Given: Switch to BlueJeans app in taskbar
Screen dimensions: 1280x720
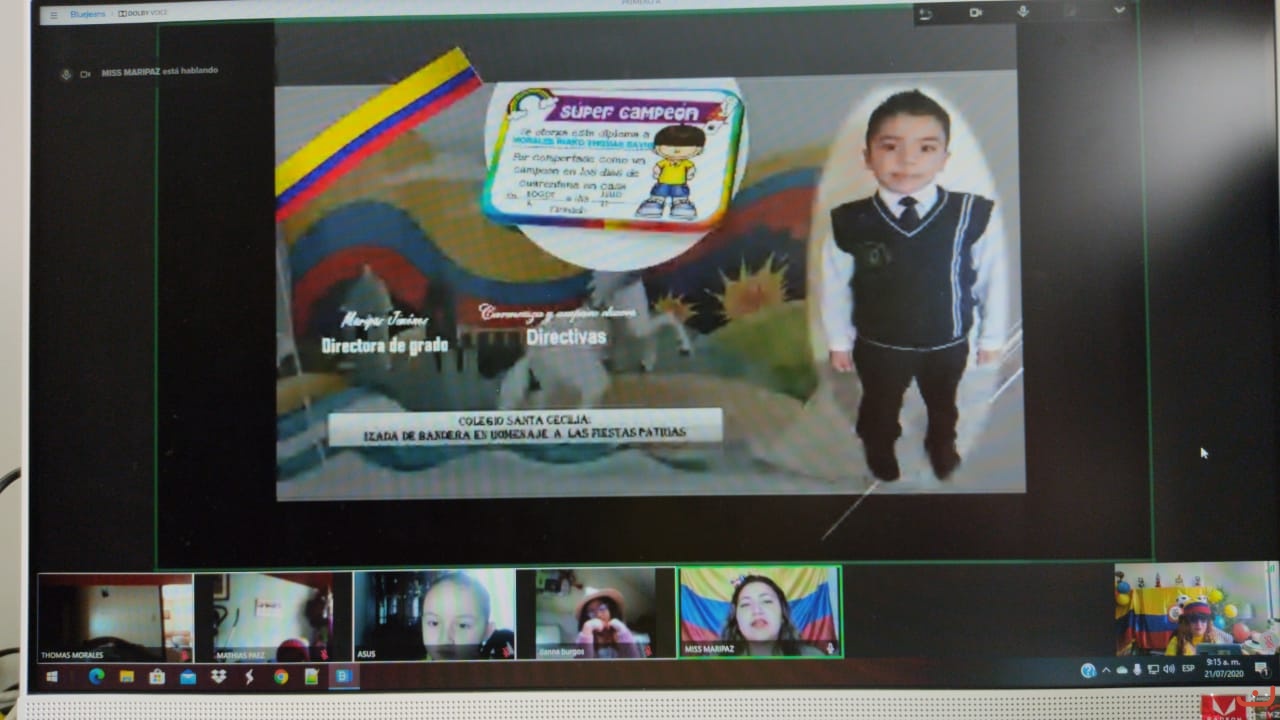Looking at the screenshot, I should point(343,677).
